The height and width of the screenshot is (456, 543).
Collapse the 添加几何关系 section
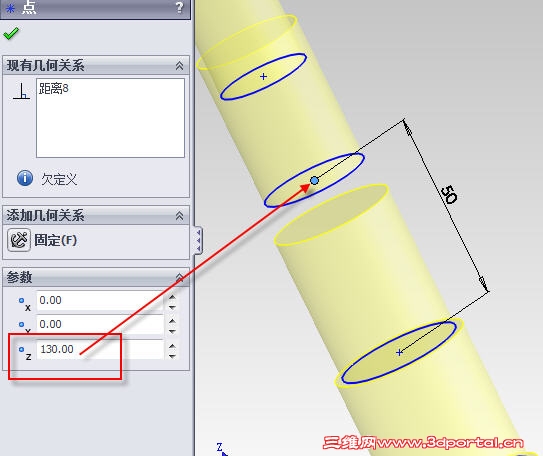point(179,216)
